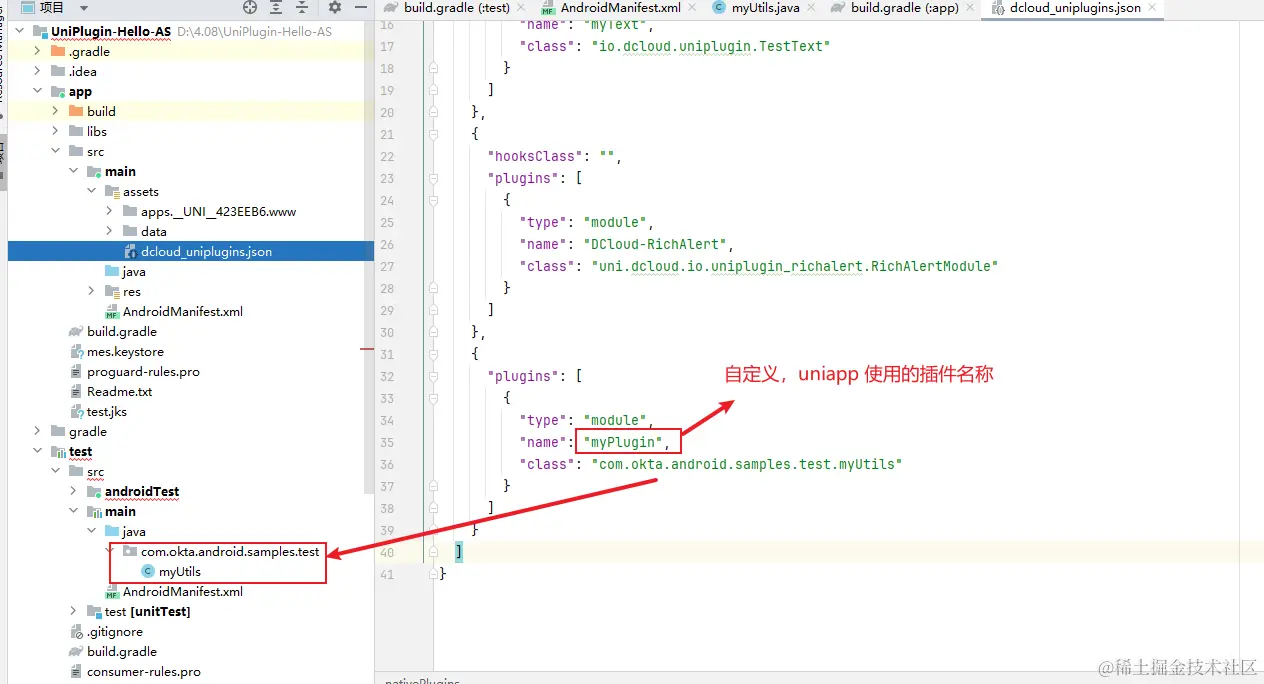The width and height of the screenshot is (1264, 684).
Task: Close the myUtils.java tab
Action: (x=811, y=7)
